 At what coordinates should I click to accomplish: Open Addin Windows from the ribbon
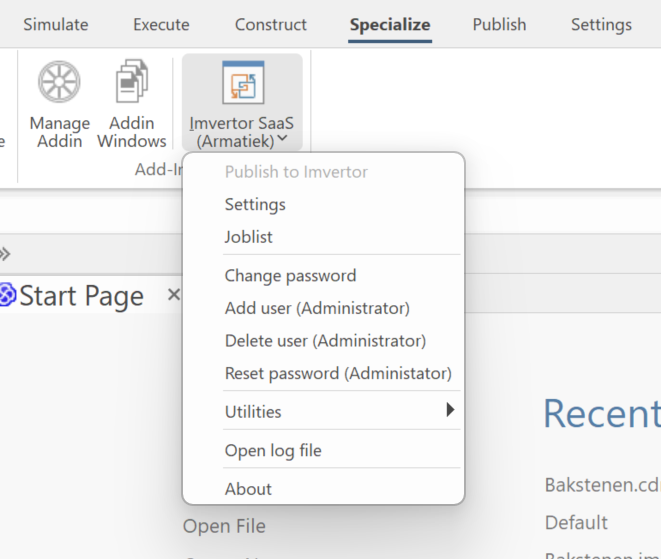click(x=131, y=83)
